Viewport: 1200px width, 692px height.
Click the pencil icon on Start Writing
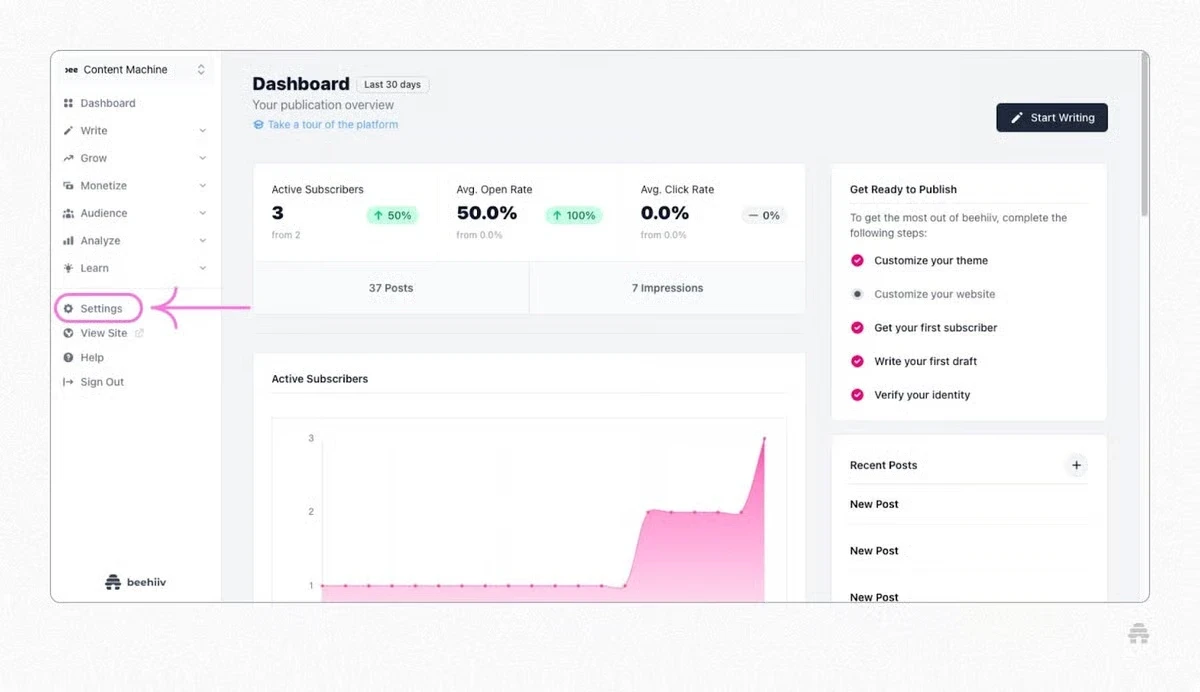(x=1017, y=118)
